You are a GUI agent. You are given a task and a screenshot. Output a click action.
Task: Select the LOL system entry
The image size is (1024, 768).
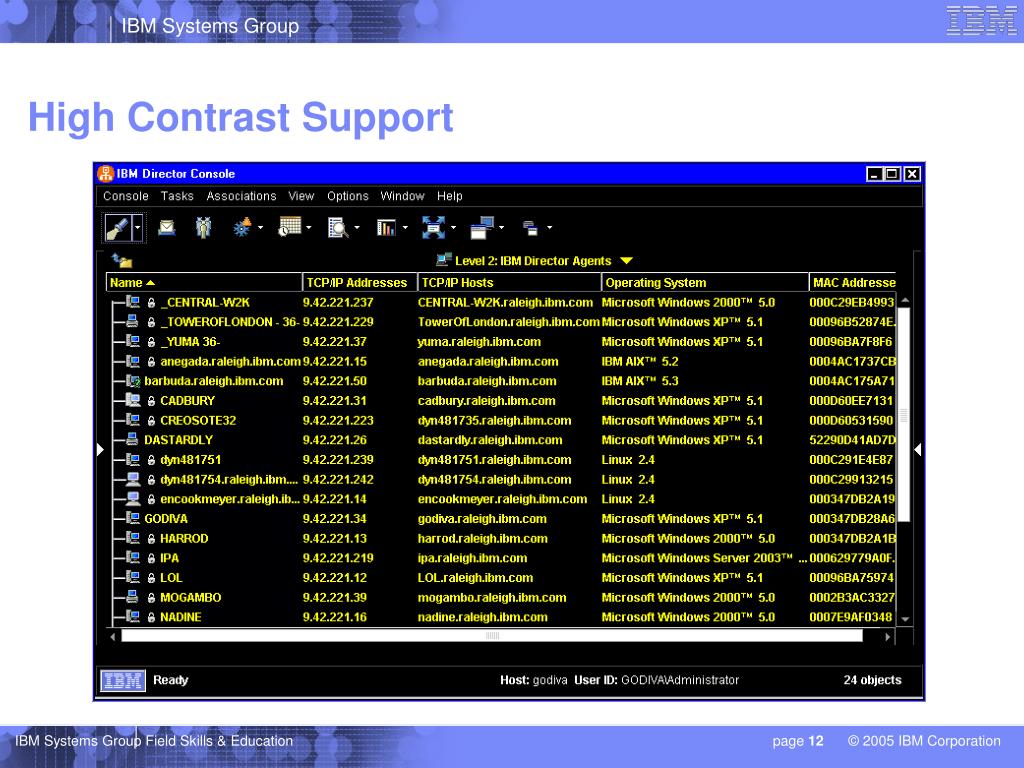tap(171, 578)
